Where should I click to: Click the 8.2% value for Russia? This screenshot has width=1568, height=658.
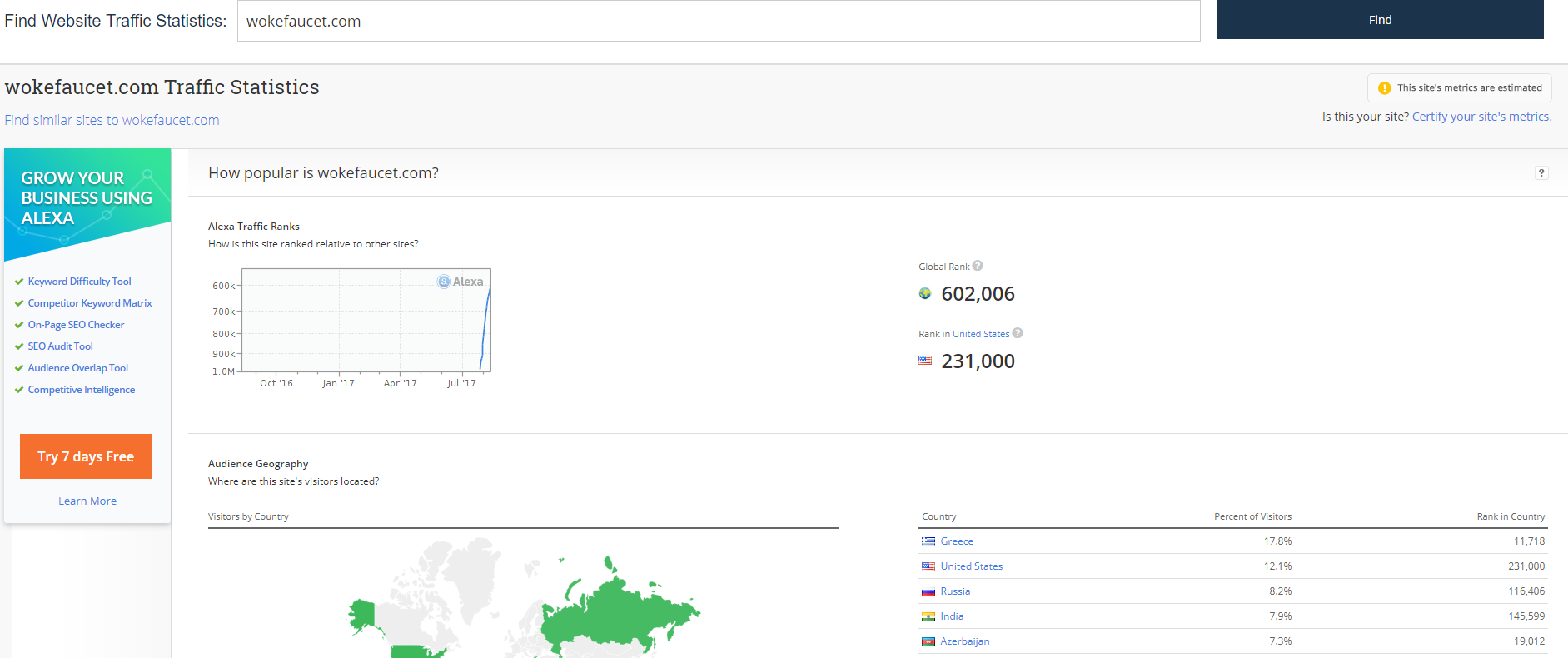(1281, 591)
